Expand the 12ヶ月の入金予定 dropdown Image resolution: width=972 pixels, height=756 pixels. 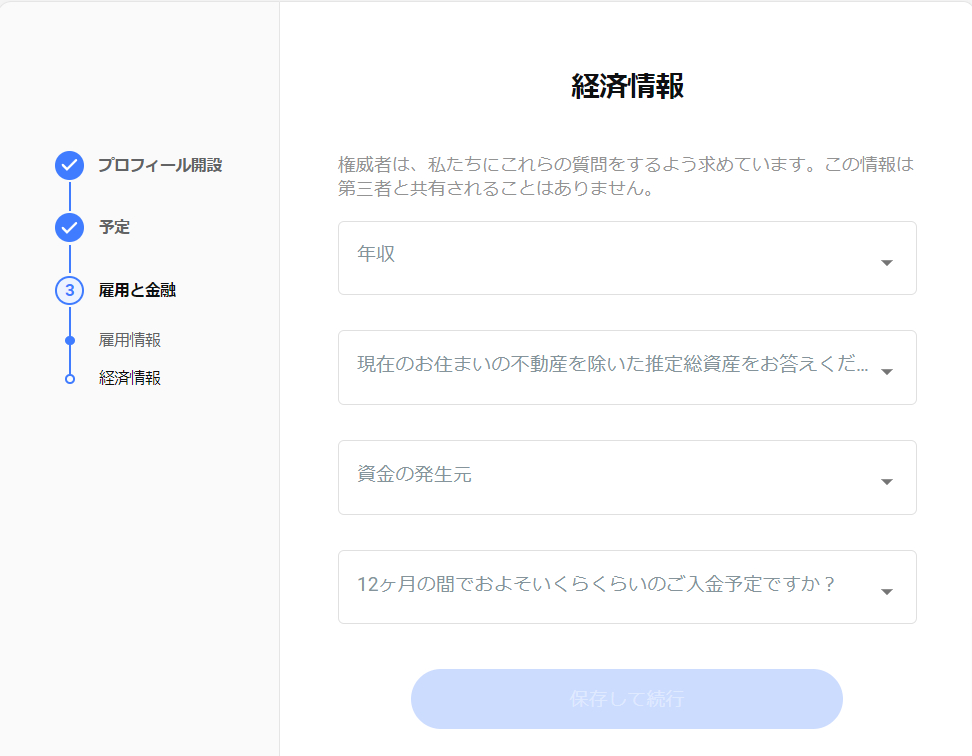click(627, 587)
